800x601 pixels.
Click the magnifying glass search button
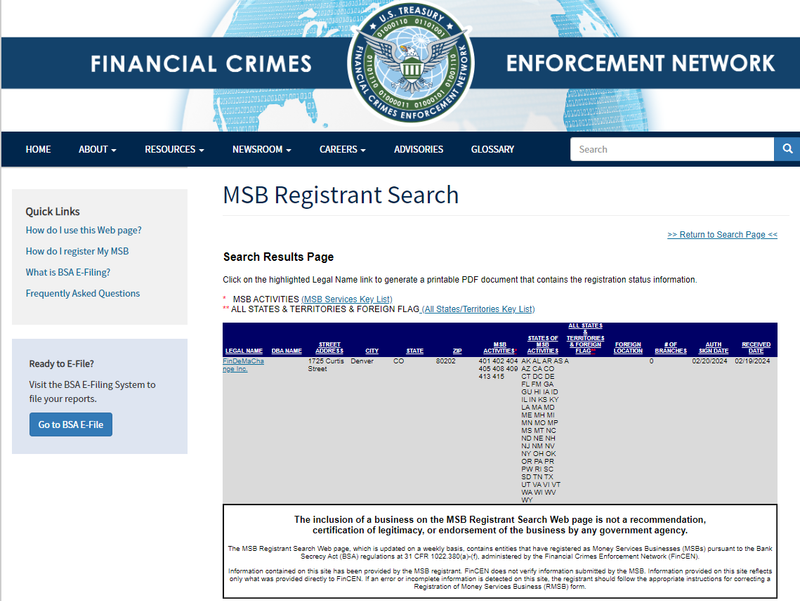(787, 149)
